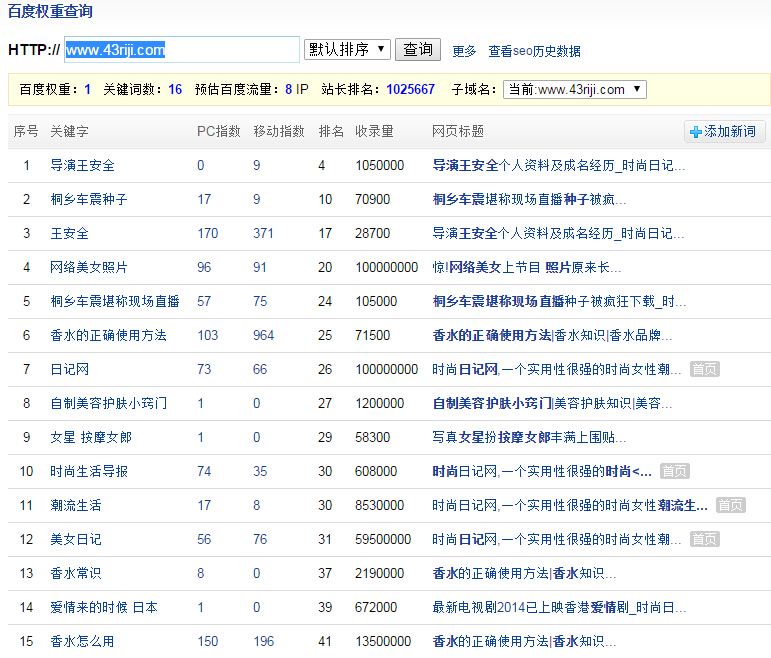
Task: Open the 默认排序 sort dropdown
Action: coord(347,49)
